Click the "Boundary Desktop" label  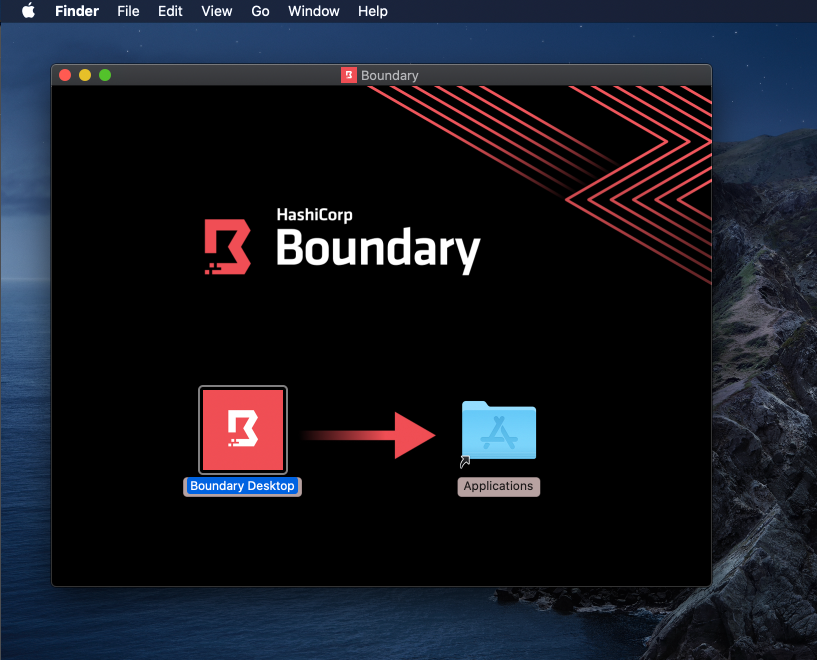click(x=242, y=486)
